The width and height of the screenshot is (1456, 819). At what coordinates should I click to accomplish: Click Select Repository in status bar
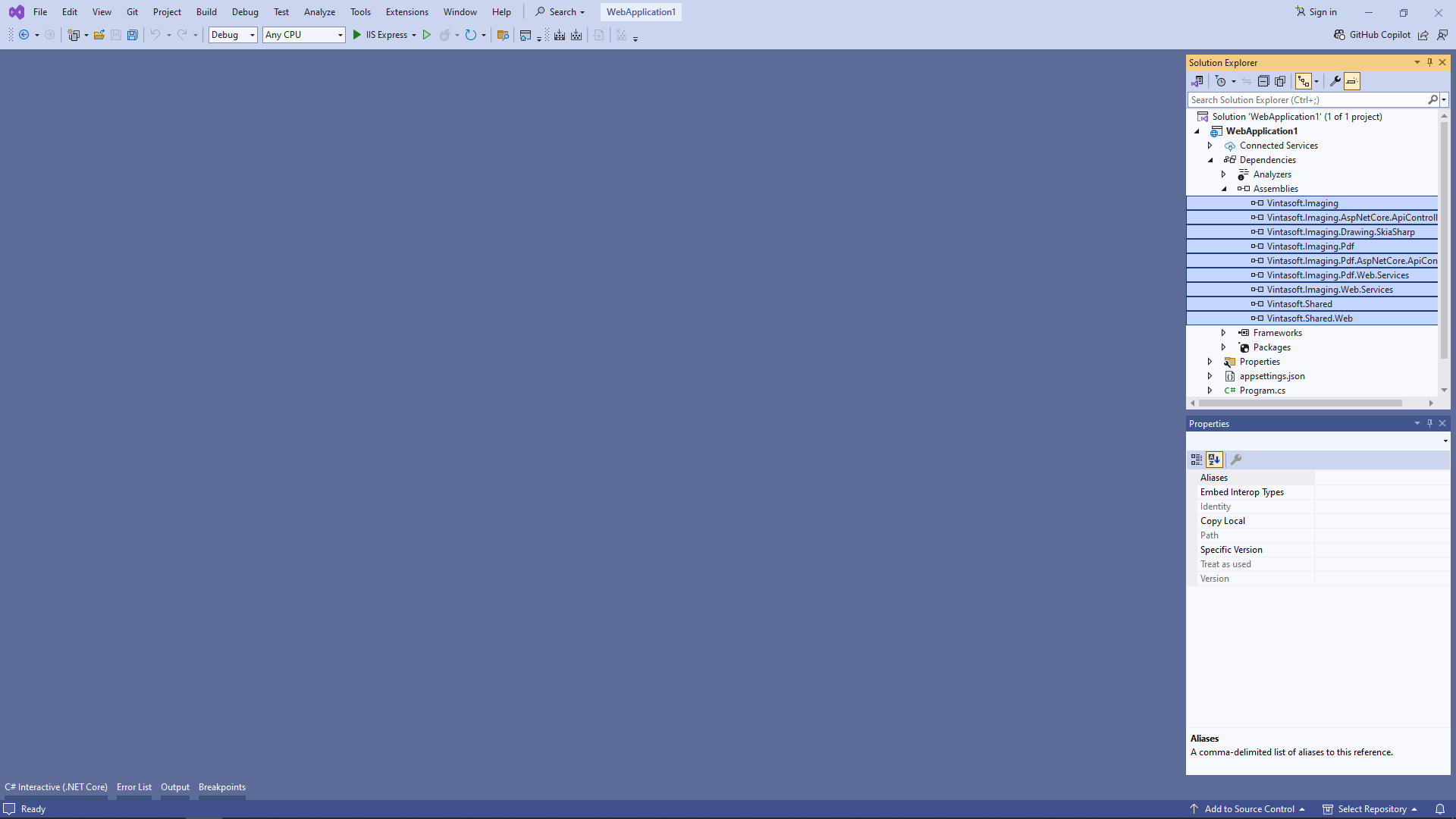[x=1370, y=809]
